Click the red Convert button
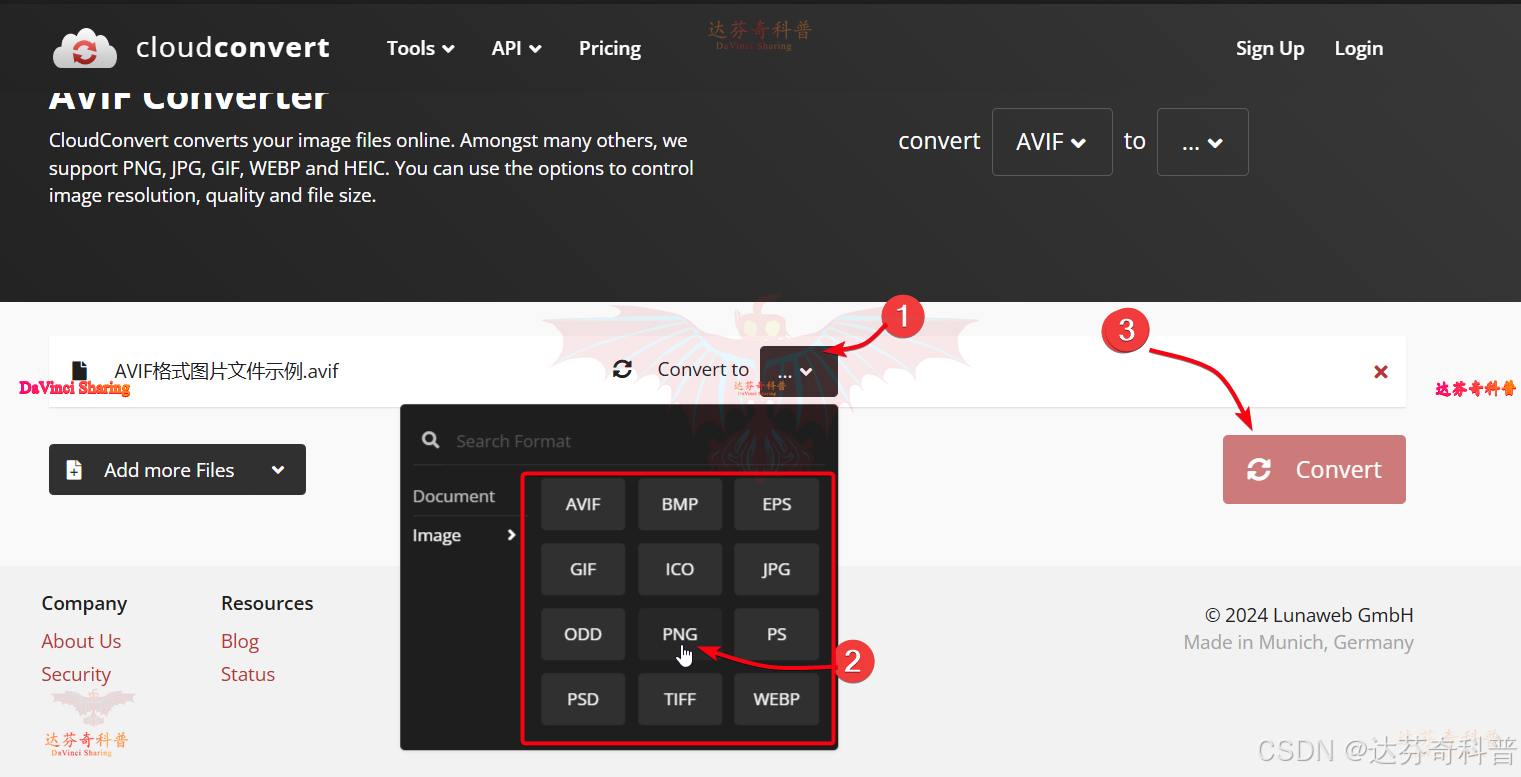 (x=1314, y=469)
